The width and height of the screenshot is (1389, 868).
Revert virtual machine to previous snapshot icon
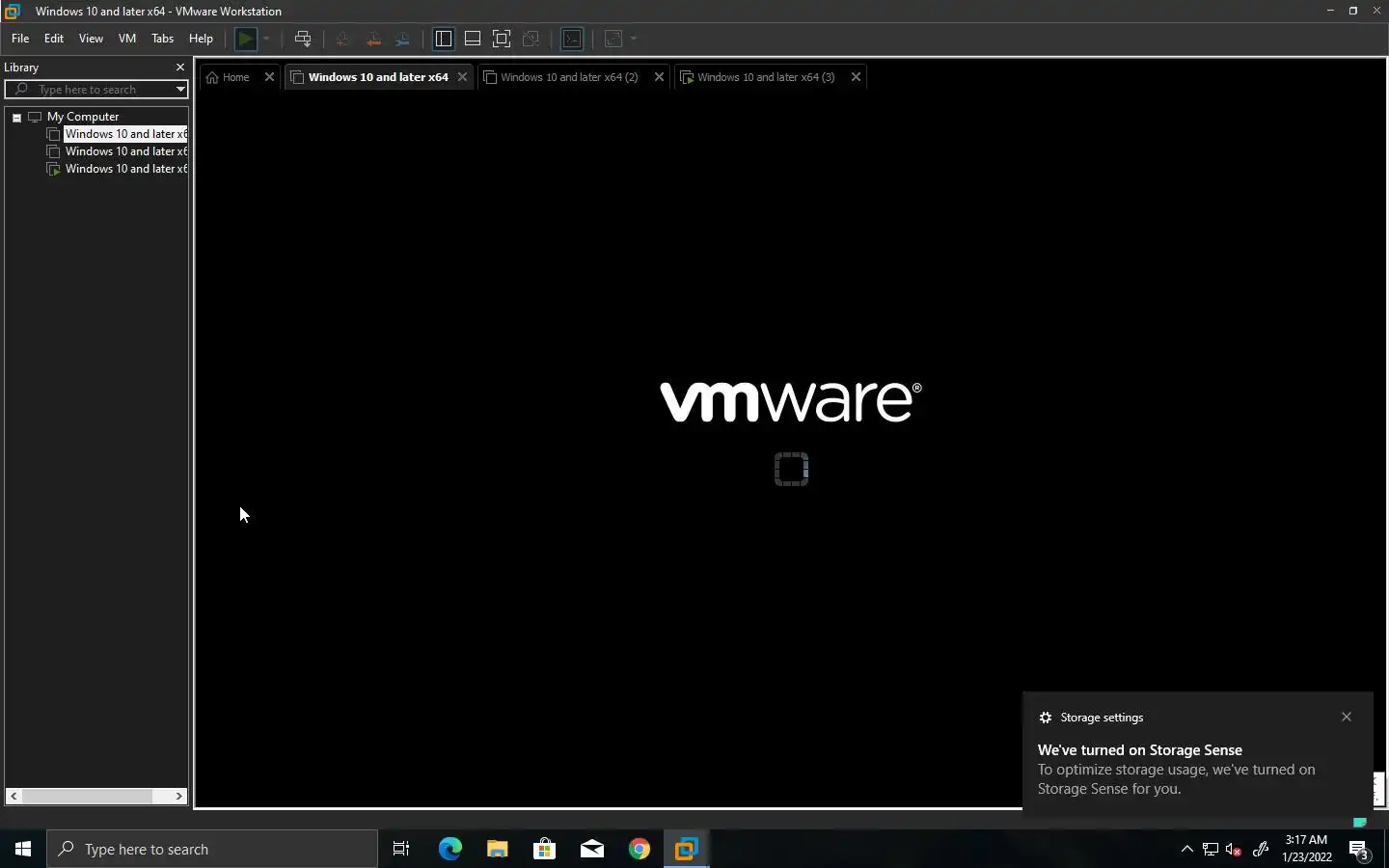(x=373, y=39)
